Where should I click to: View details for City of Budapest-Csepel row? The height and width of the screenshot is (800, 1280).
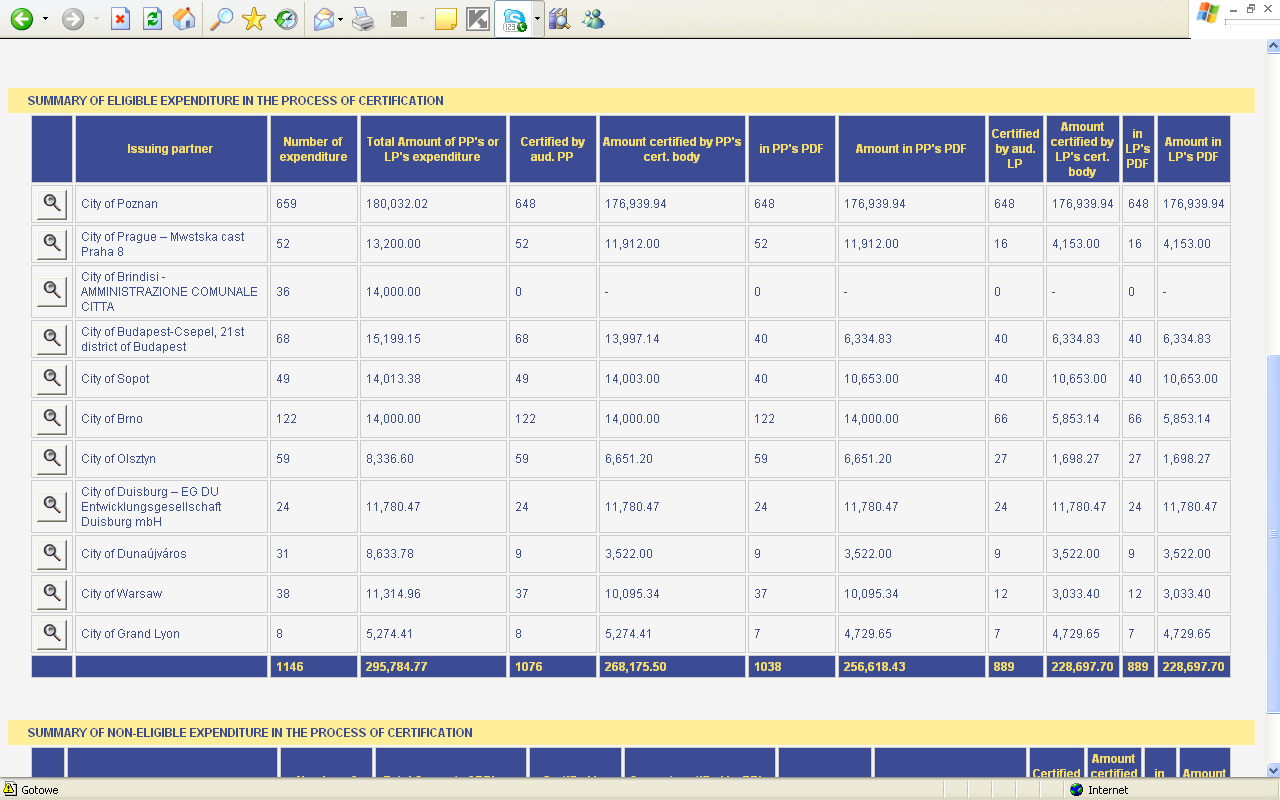pyautogui.click(x=51, y=339)
